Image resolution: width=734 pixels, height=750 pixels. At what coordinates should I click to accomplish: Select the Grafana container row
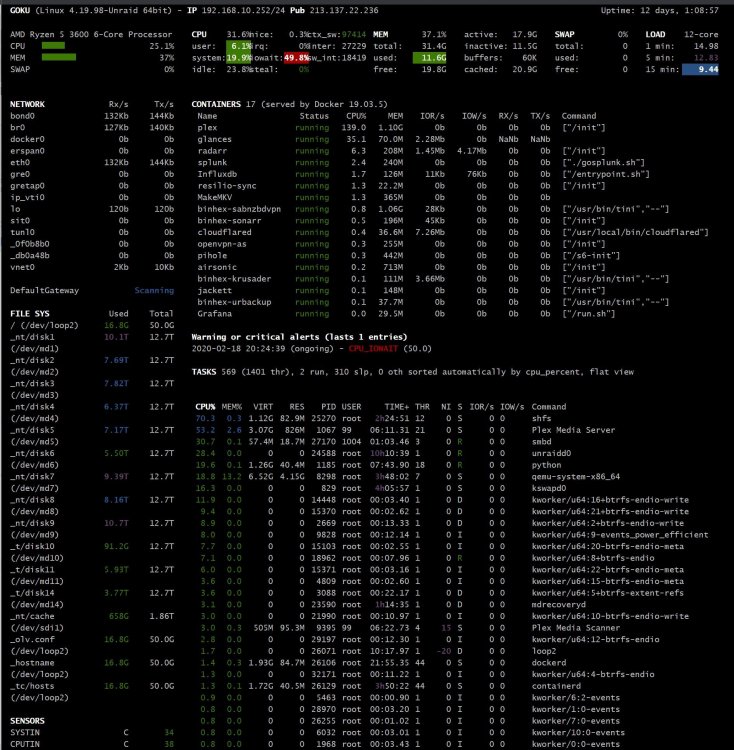[x=406, y=314]
